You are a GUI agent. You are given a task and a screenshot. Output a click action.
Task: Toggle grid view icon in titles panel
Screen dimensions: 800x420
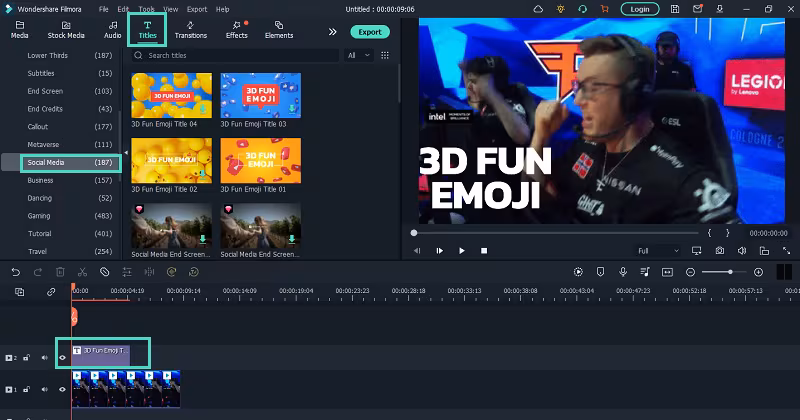tap(385, 55)
